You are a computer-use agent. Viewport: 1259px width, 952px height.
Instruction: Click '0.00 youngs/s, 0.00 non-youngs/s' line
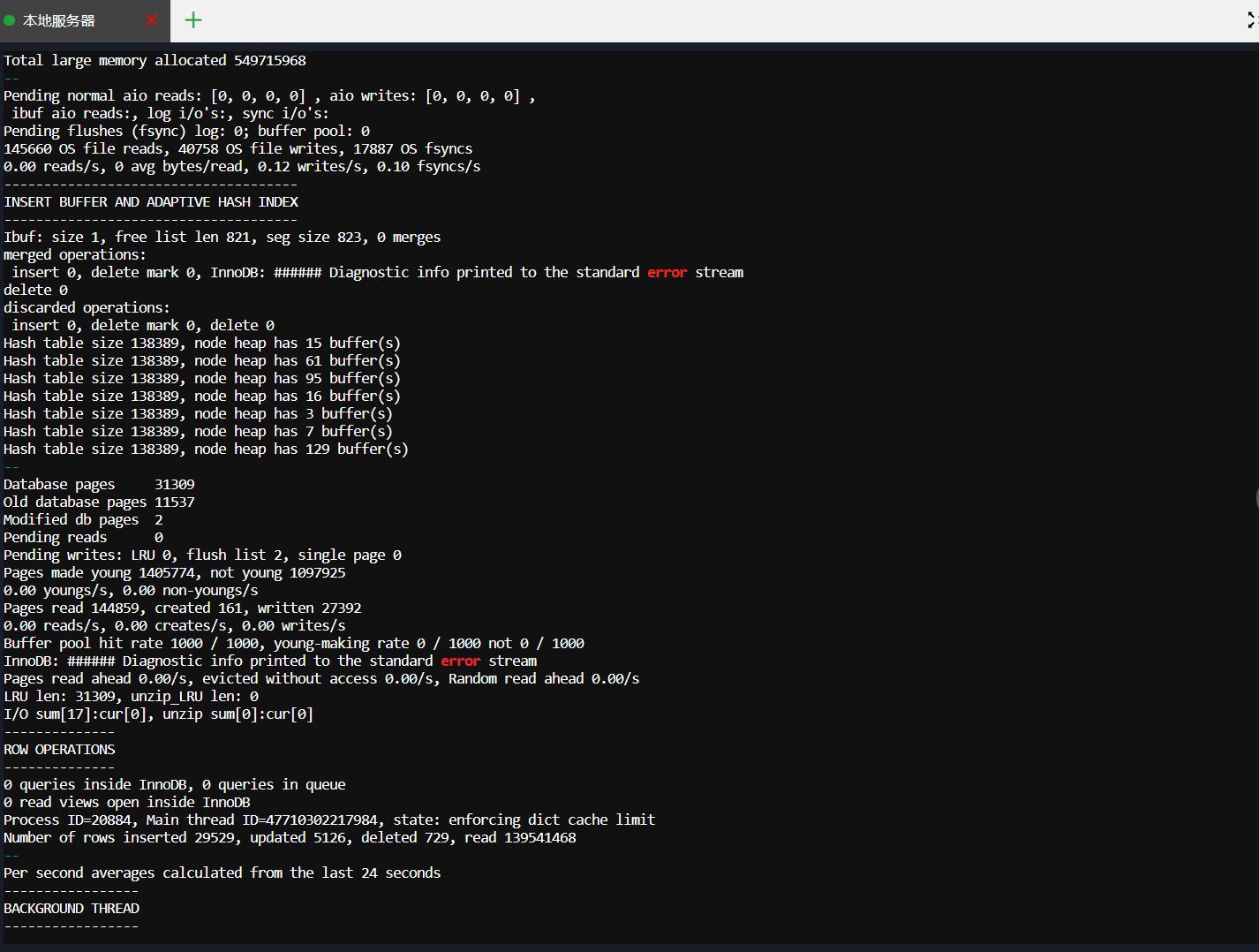[131, 590]
